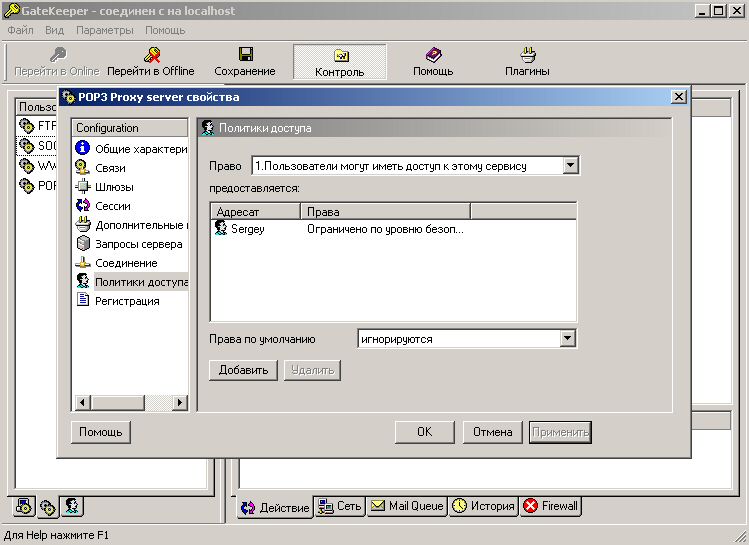Image resolution: width=749 pixels, height=545 pixels.
Task: Click the Политики доступа header icon
Action: (208, 128)
